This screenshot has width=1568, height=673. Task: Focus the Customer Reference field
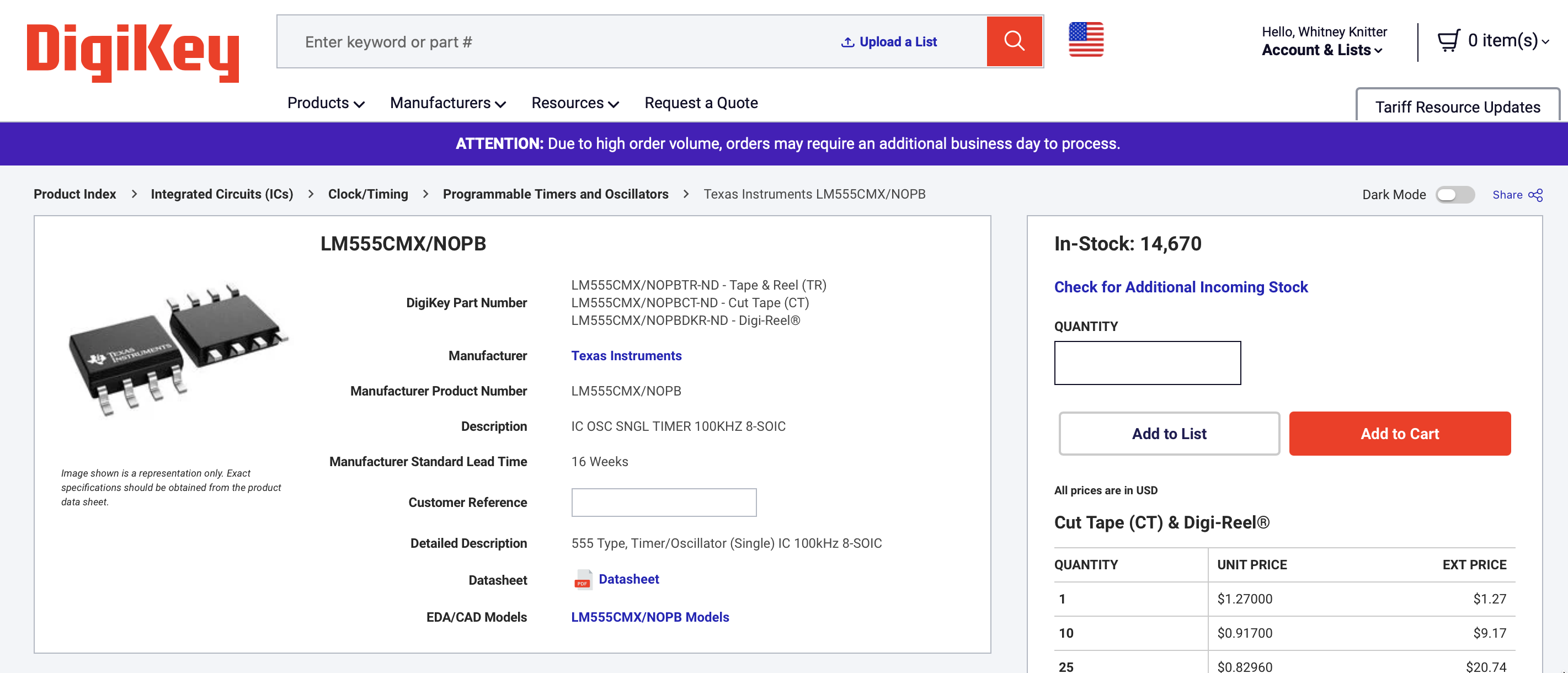(x=664, y=503)
